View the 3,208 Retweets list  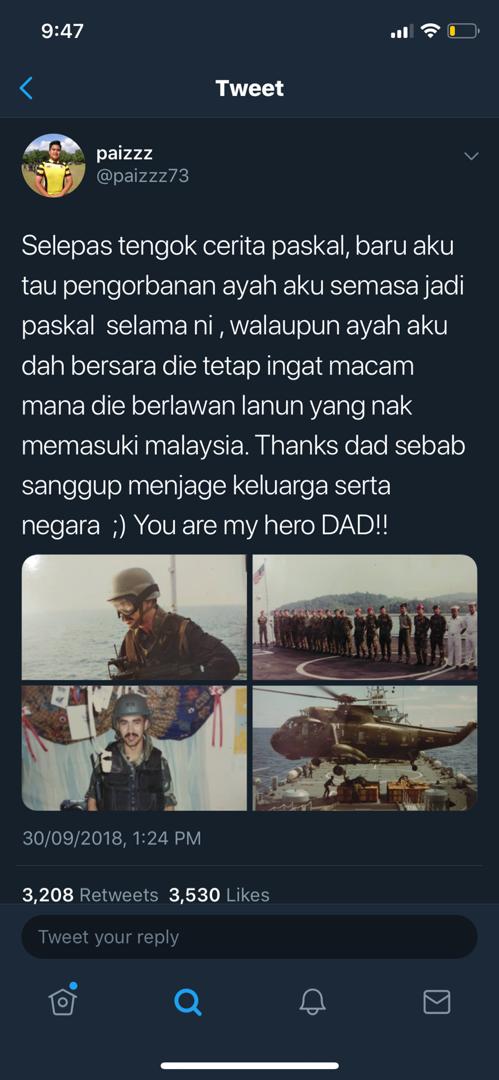coord(90,895)
